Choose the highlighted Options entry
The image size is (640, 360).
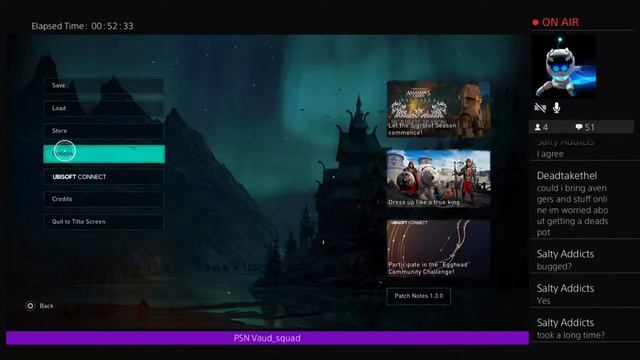(x=104, y=154)
